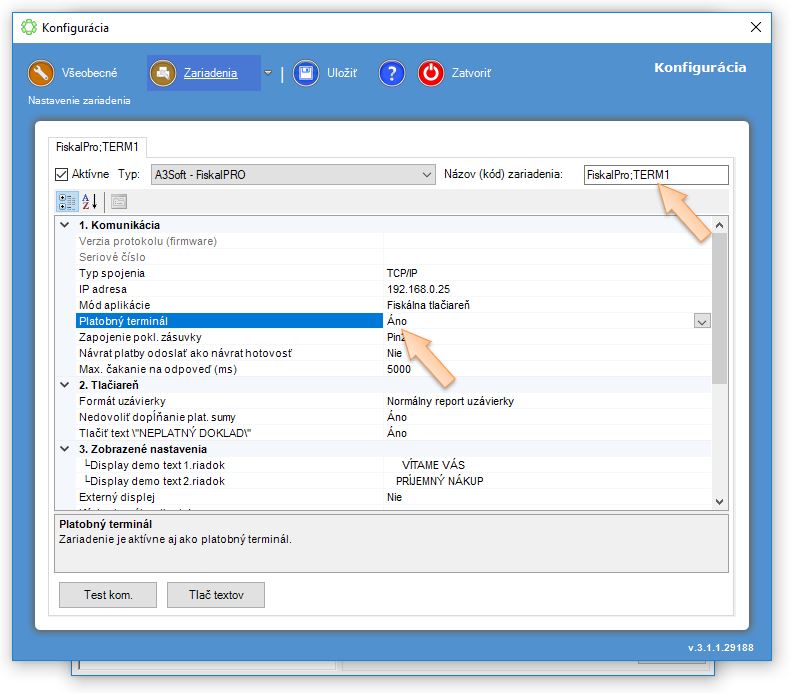Image resolution: width=790 pixels, height=694 pixels.
Task: Toggle the Aktívne checkbox
Action: tap(62, 174)
